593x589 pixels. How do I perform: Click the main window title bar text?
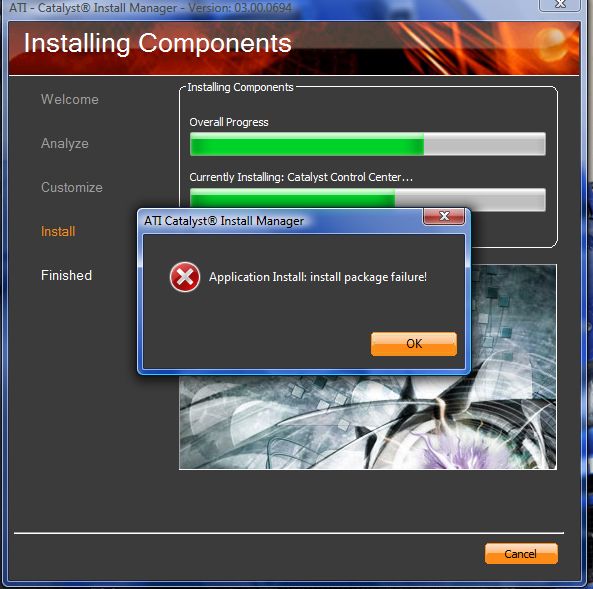click(151, 8)
